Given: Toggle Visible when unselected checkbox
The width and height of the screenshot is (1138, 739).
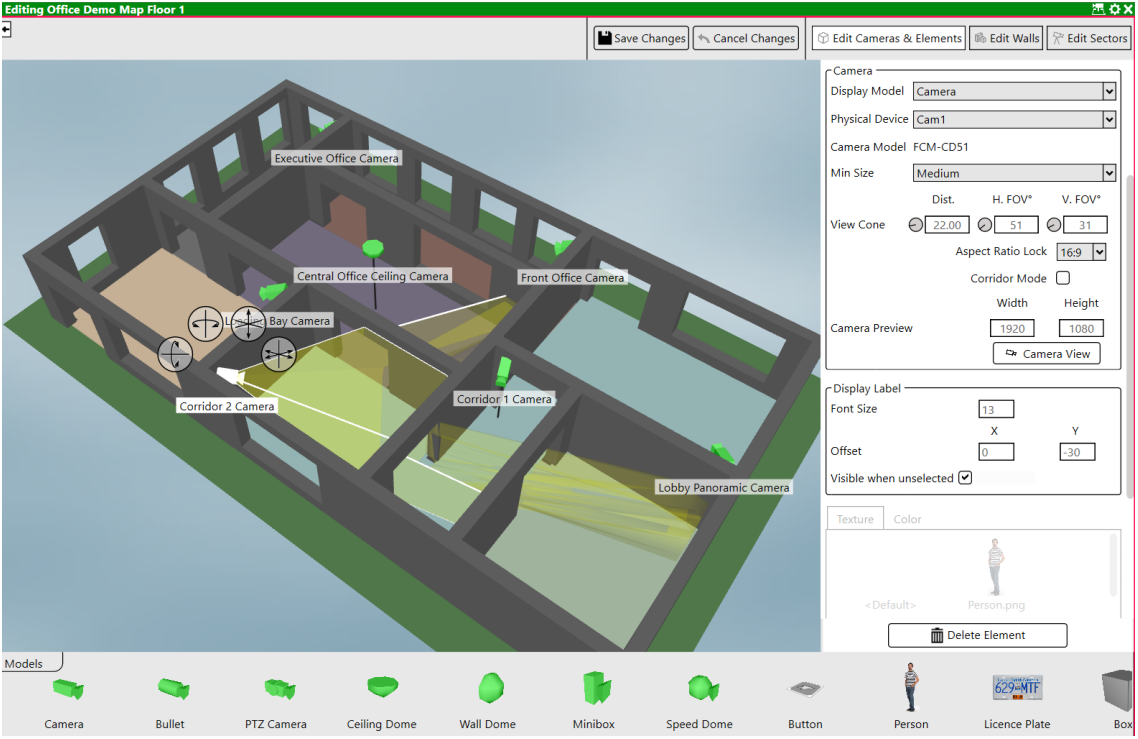Looking at the screenshot, I should pyautogui.click(x=965, y=478).
